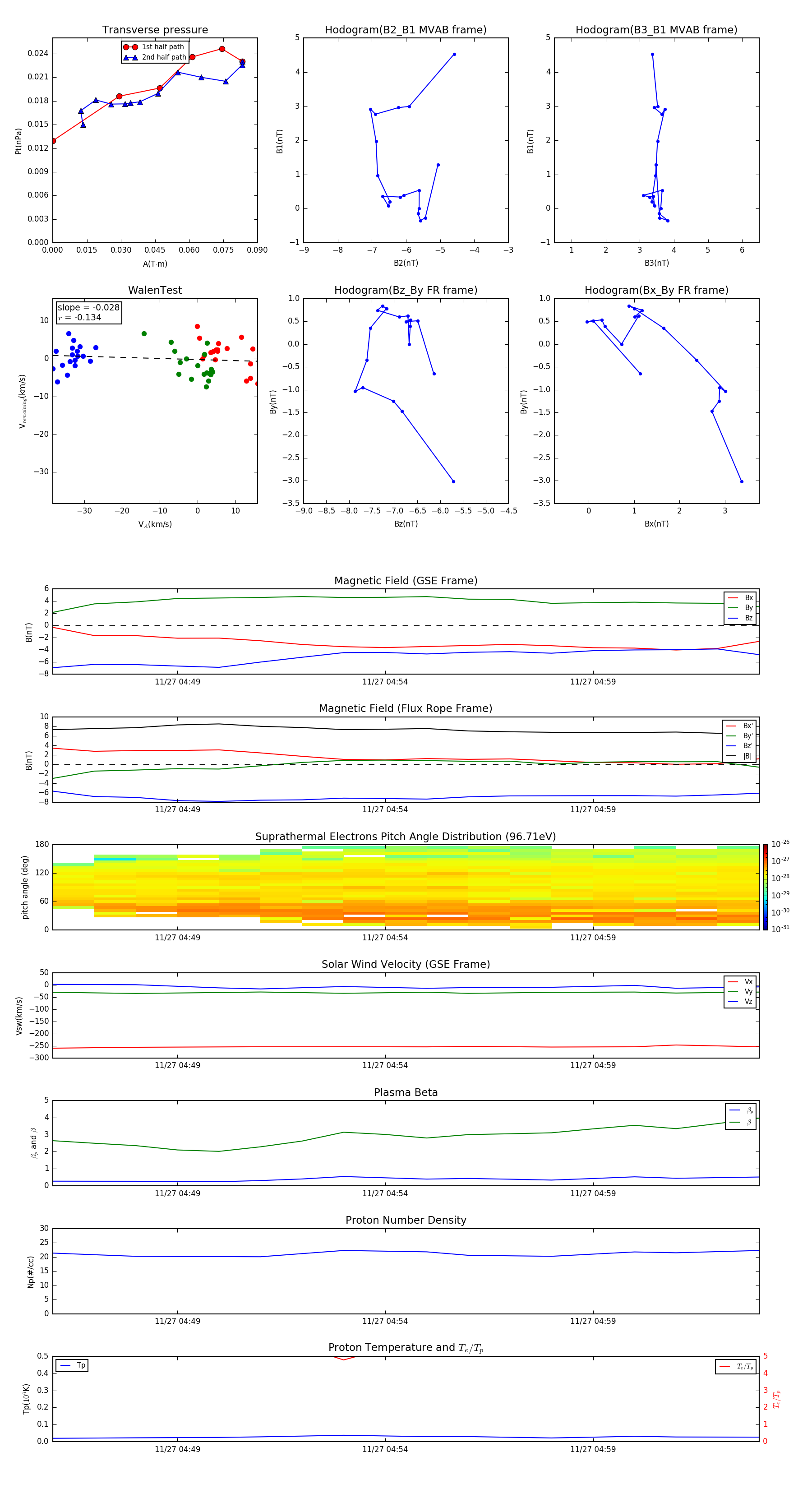The width and height of the screenshot is (812, 1489).
Task: Select Bx' in Flux Rope legend
Action: pos(739,726)
